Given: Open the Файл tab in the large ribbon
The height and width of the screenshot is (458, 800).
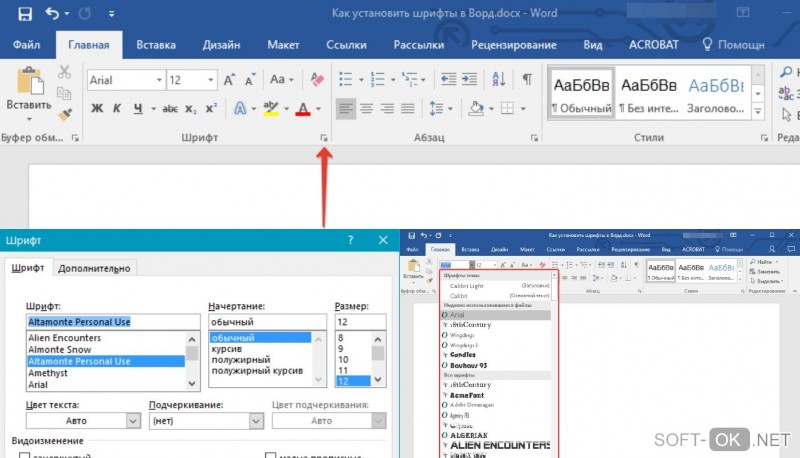Looking at the screenshot, I should 27,45.
